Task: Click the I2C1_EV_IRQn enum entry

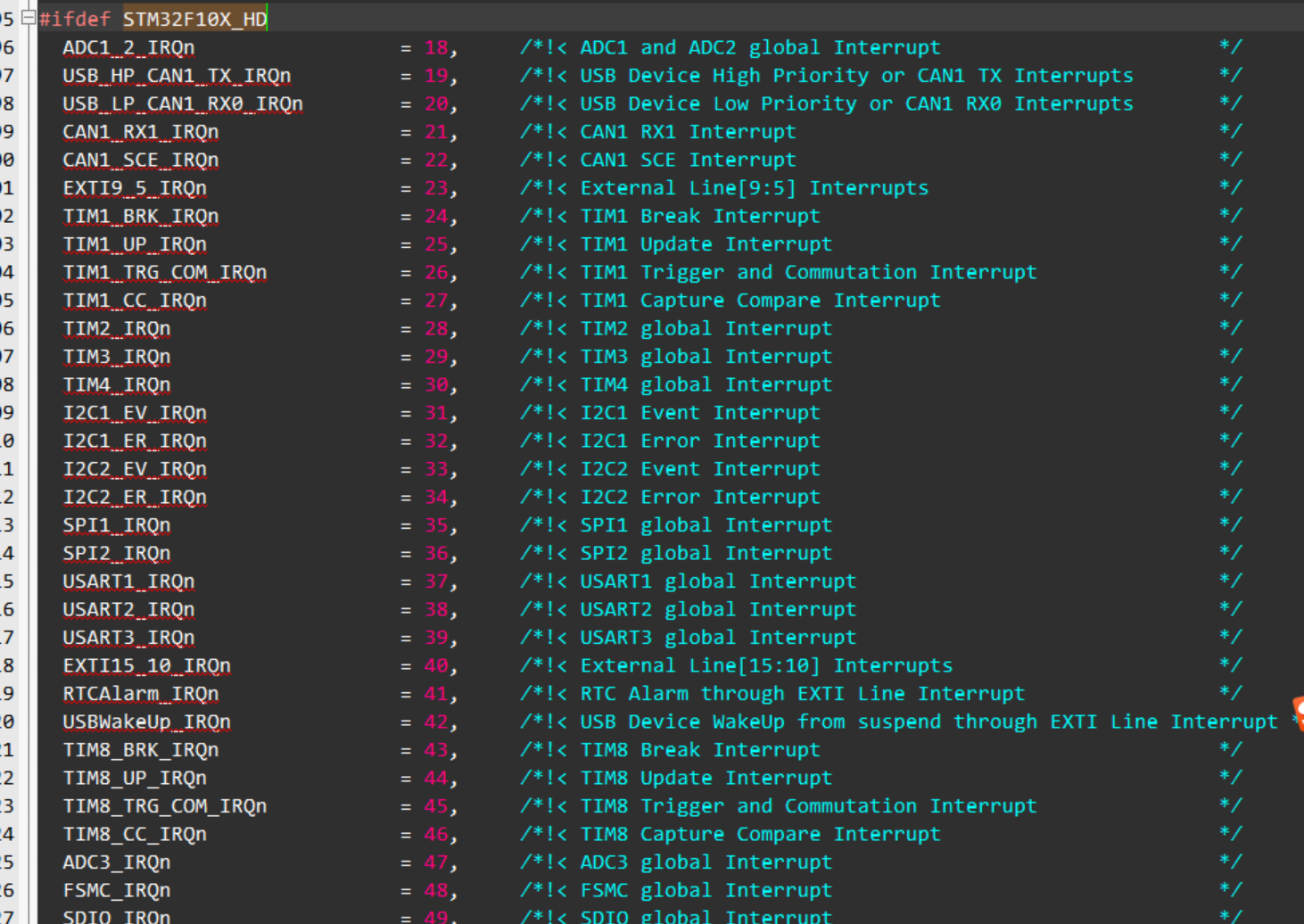Action: [x=135, y=412]
